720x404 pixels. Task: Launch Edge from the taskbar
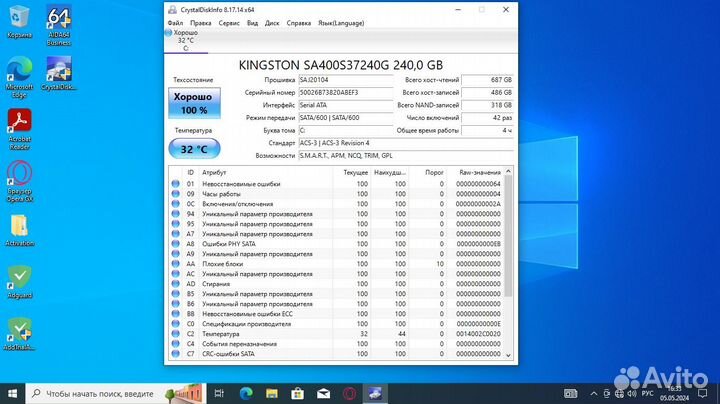[x=246, y=393]
